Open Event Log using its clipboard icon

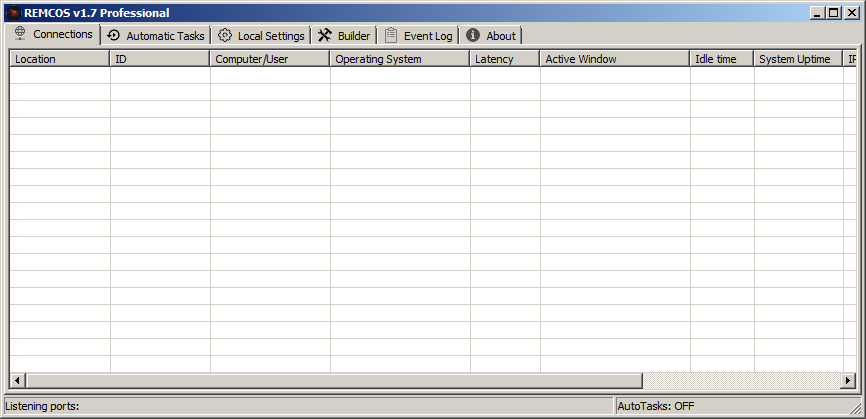(x=391, y=35)
